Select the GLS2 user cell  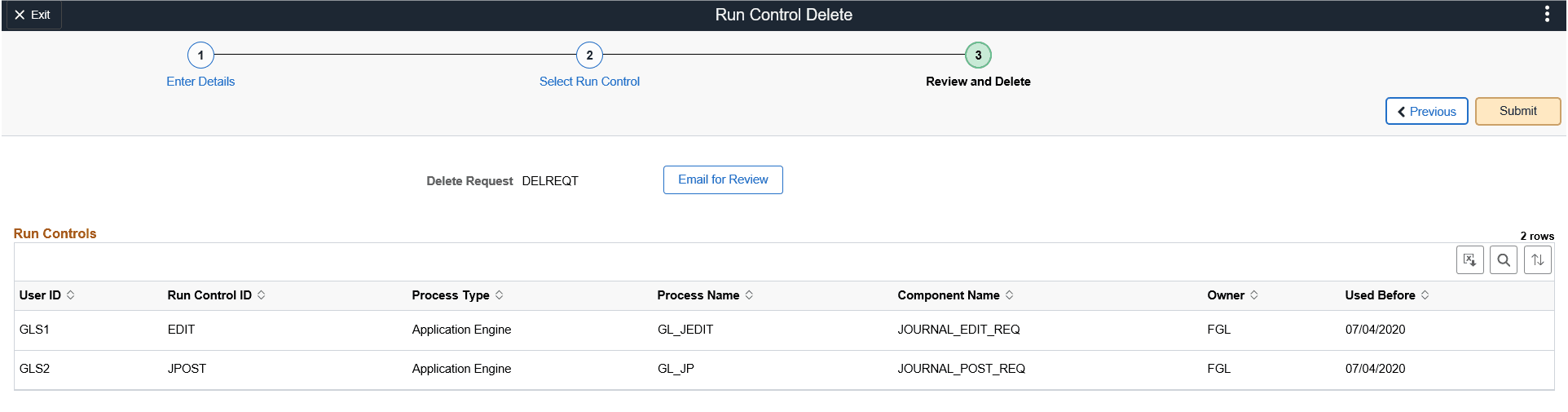pos(34,369)
